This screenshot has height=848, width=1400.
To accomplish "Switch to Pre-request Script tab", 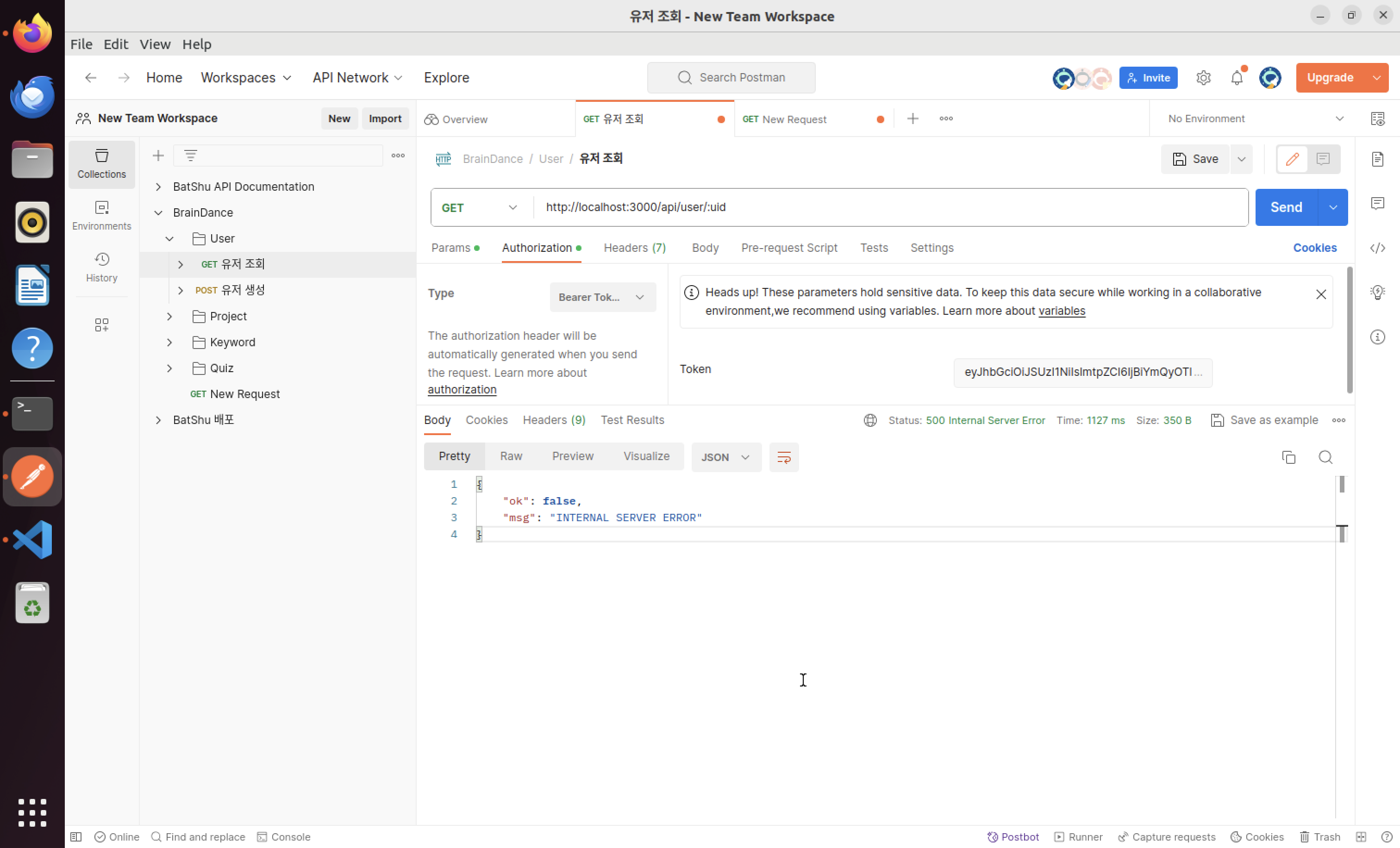I will pos(788,248).
